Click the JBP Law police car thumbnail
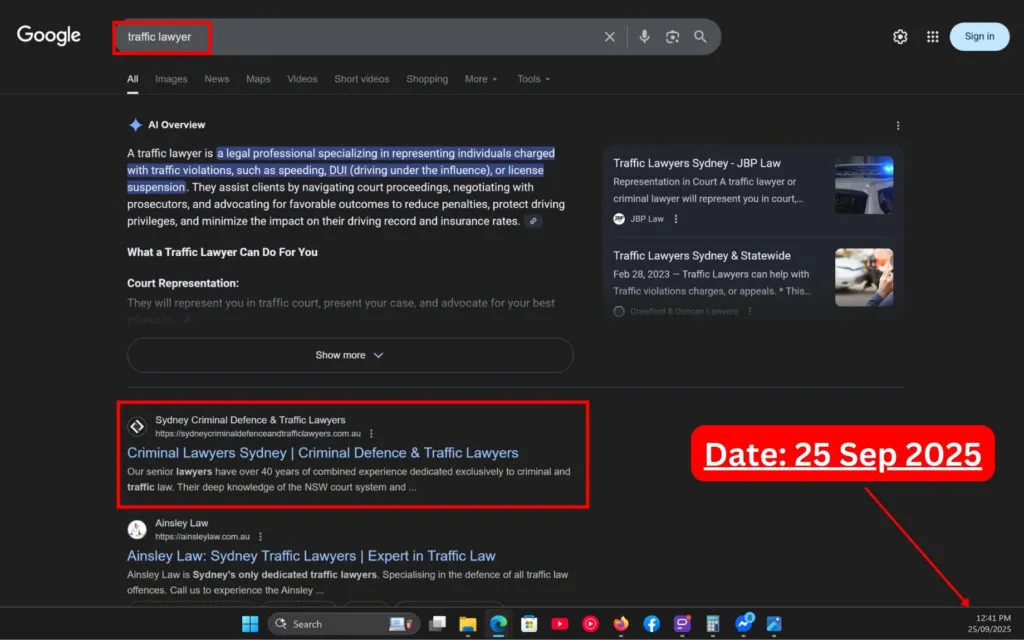This screenshot has height=640, width=1024. 863,185
